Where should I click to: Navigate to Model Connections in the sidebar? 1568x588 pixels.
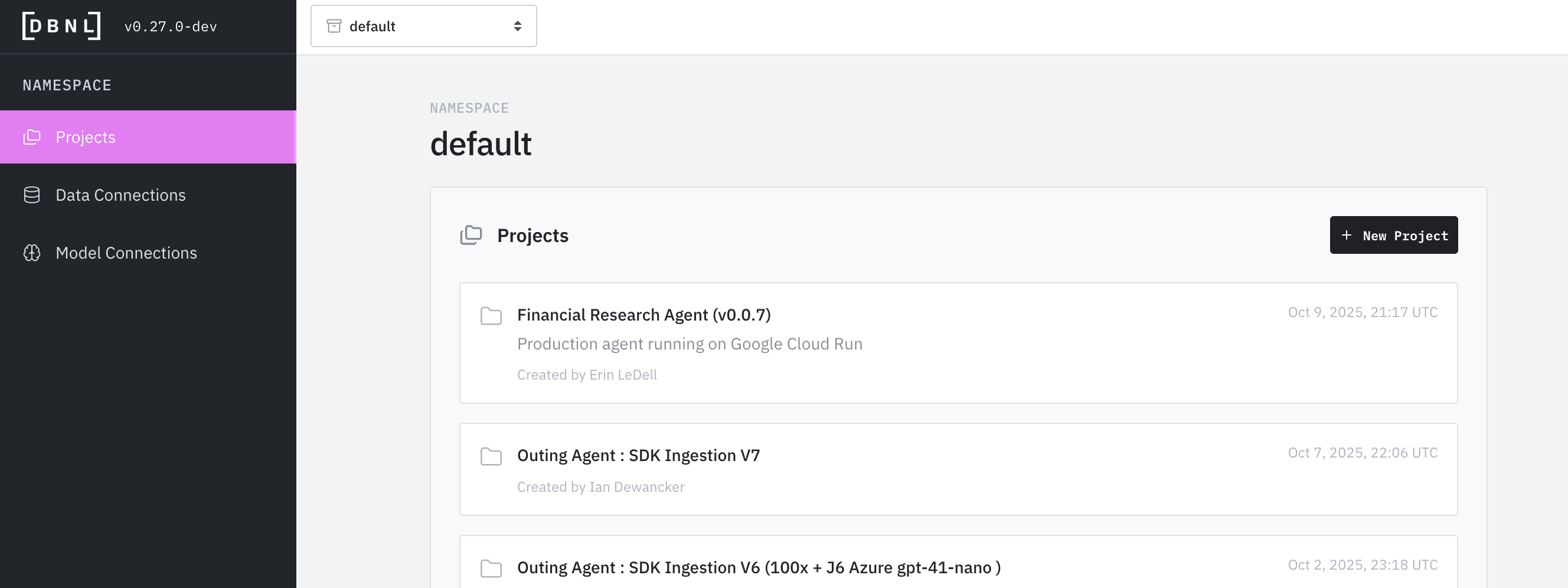pyautogui.click(x=126, y=253)
